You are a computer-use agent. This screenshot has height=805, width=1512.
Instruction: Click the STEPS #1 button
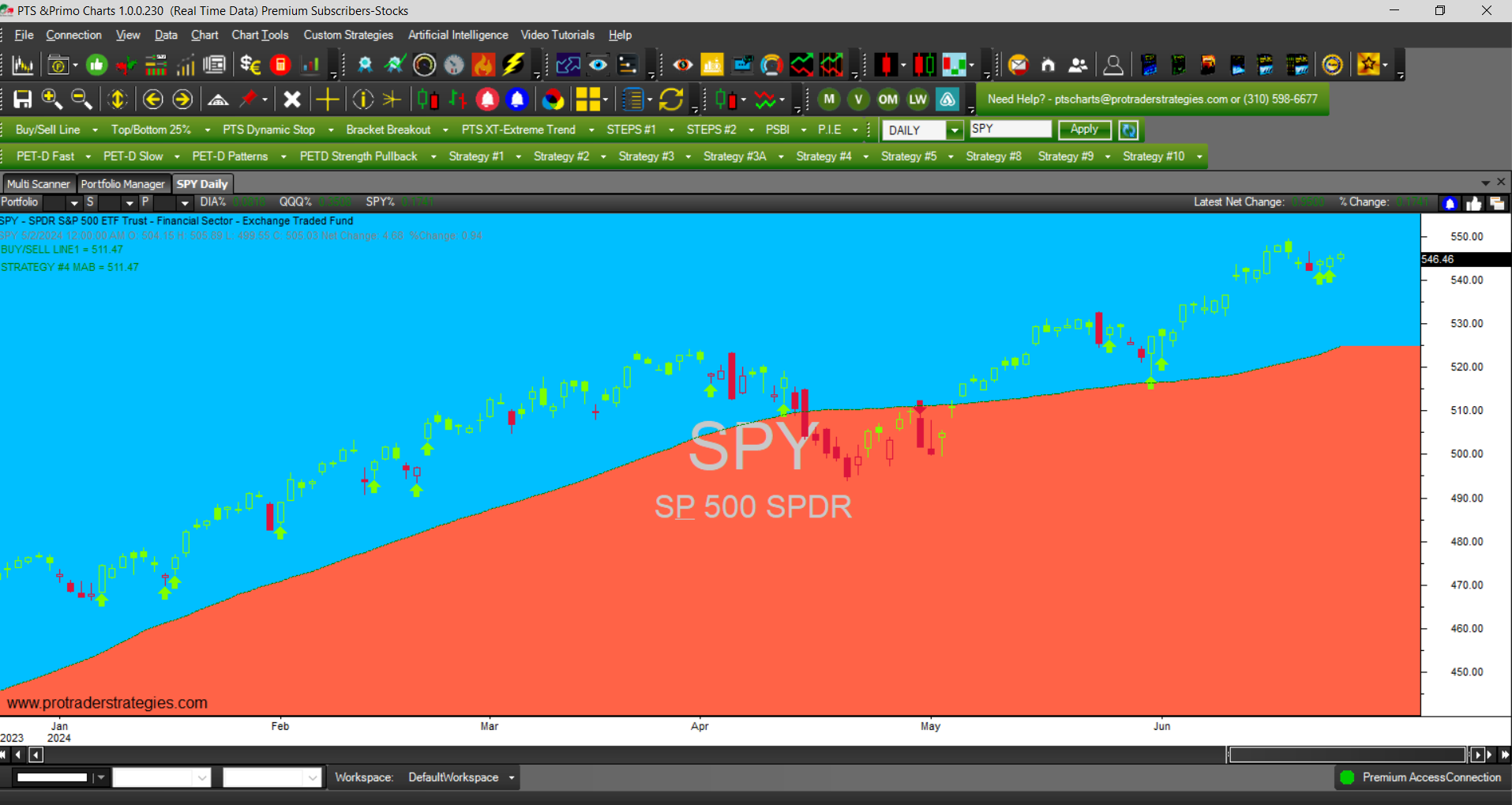631,130
